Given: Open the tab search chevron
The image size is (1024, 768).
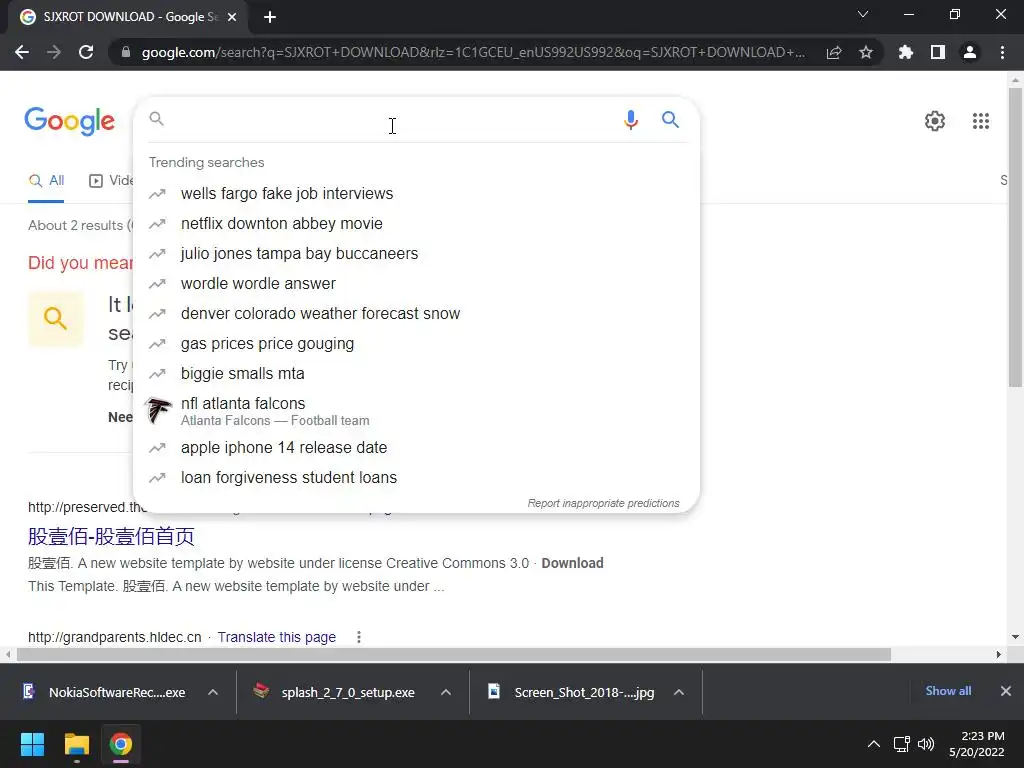Looking at the screenshot, I should pyautogui.click(x=863, y=14).
